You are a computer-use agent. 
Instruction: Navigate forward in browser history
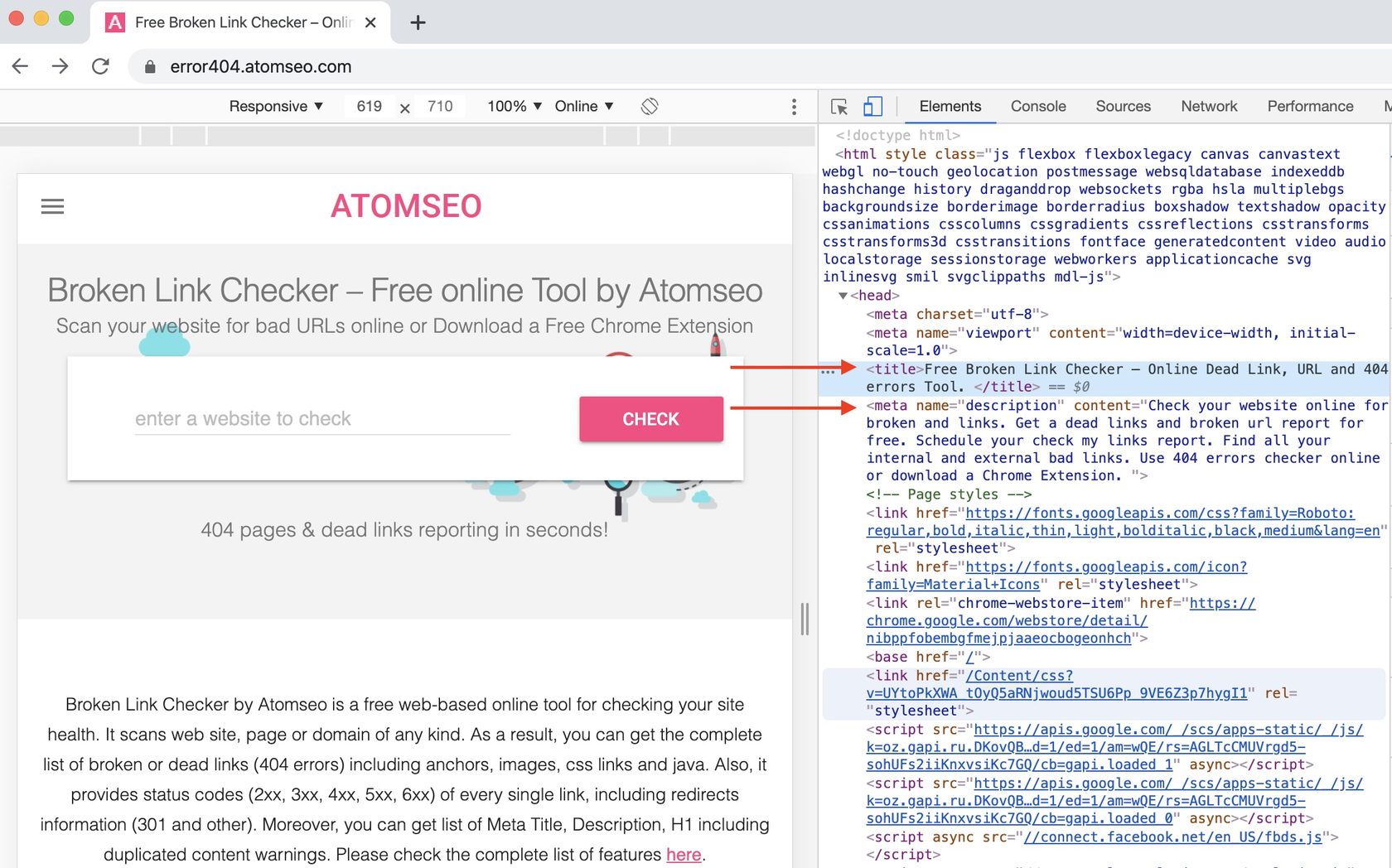click(60, 66)
